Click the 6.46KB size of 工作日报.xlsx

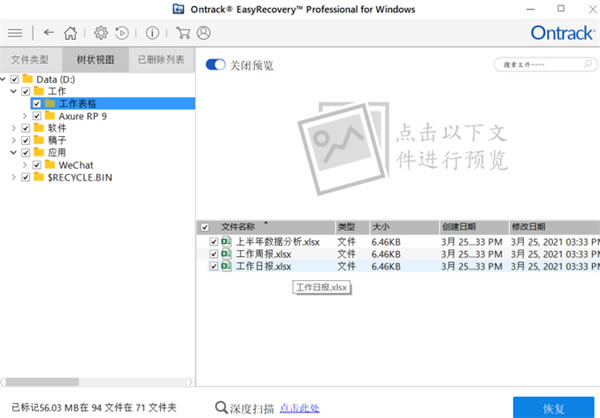point(386,266)
